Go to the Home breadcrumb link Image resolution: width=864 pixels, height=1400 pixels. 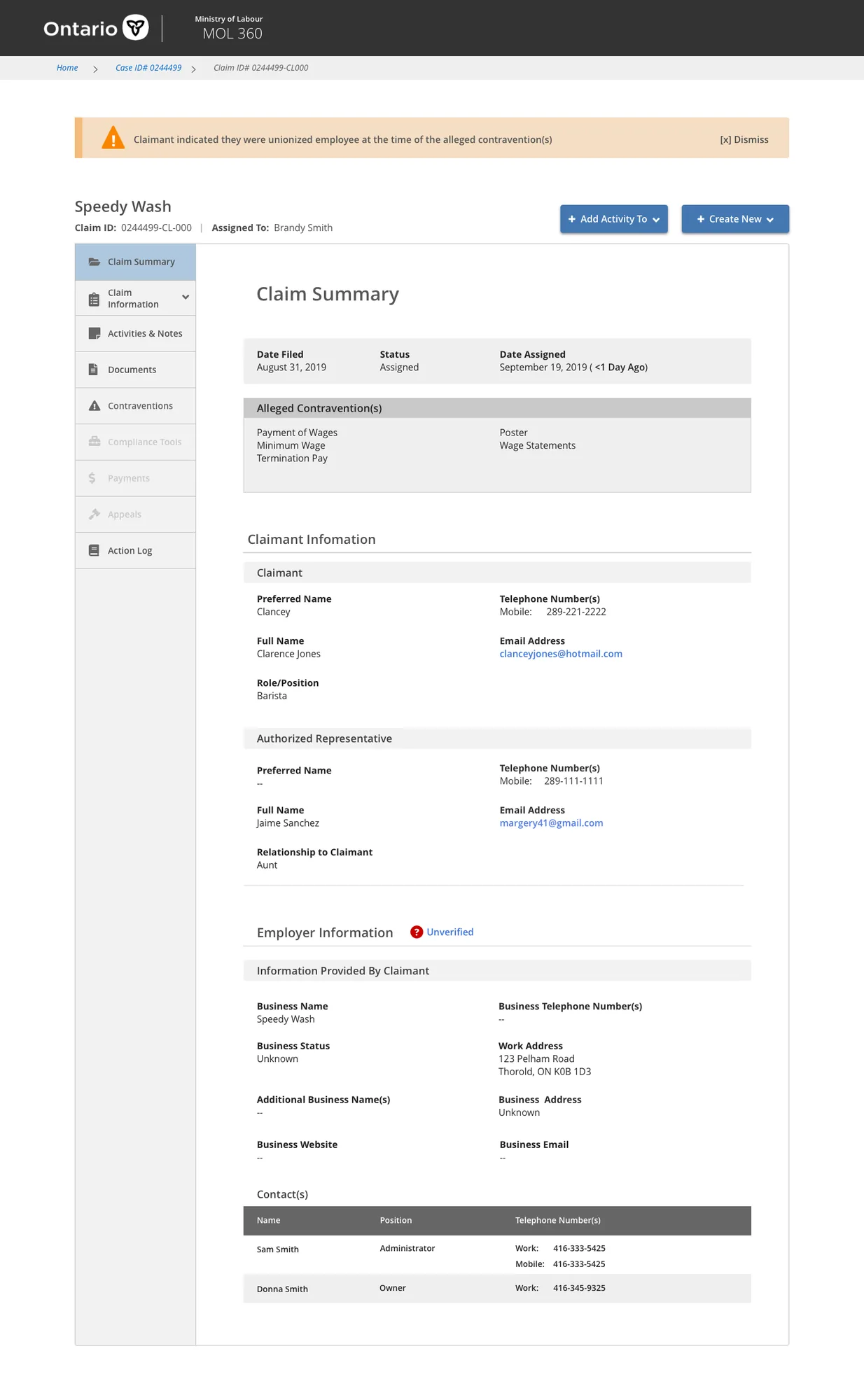[67, 68]
